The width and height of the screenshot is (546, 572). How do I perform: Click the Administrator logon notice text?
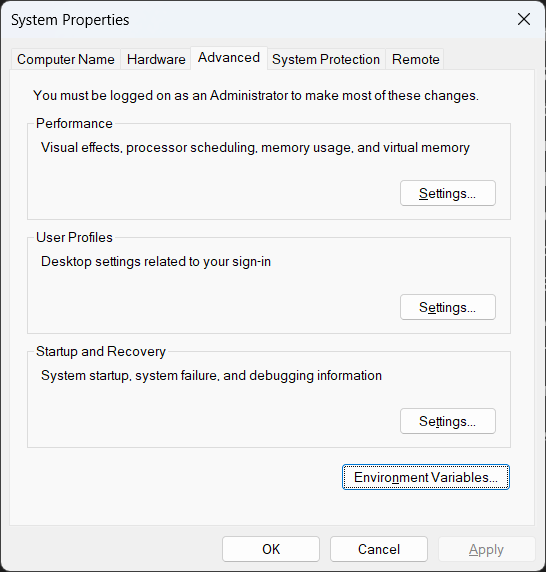[256, 96]
